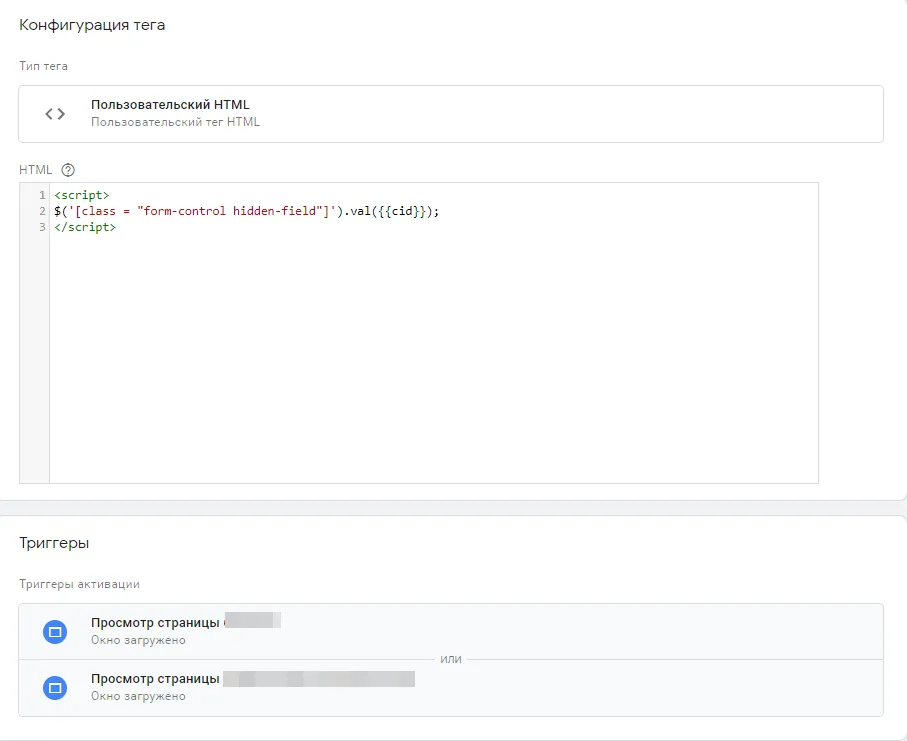This screenshot has height=741, width=907.
Task: Click the Триггеры section heading
Action: coord(54,543)
